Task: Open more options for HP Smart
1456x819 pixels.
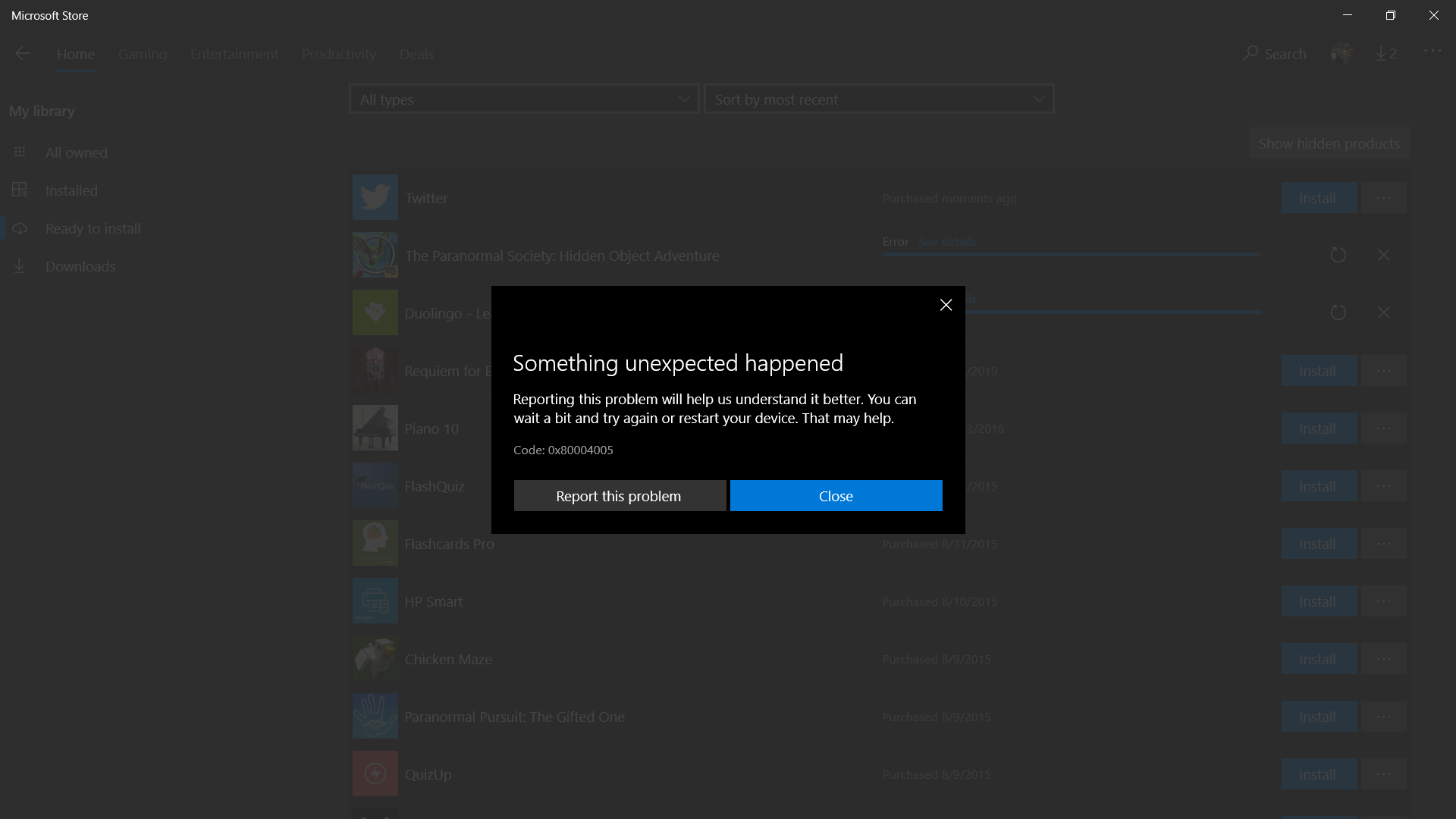Action: 1384,601
